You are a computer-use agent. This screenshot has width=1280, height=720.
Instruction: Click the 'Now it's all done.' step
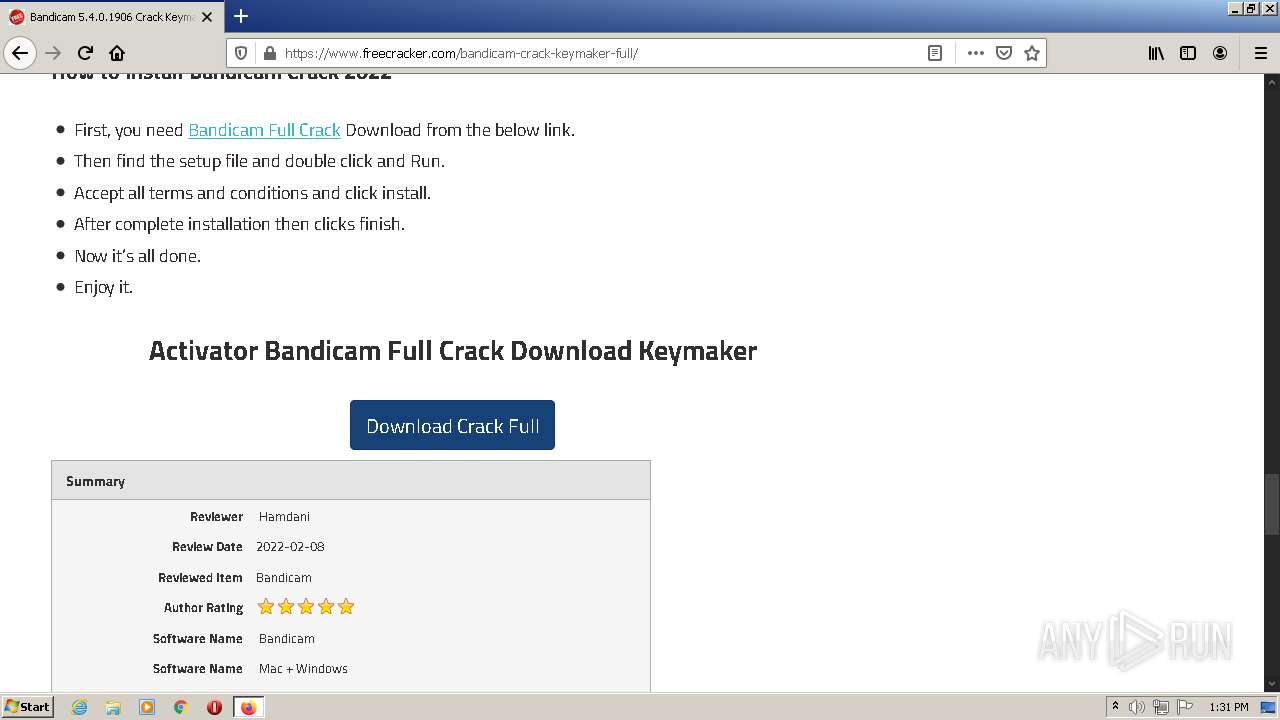[x=137, y=256]
